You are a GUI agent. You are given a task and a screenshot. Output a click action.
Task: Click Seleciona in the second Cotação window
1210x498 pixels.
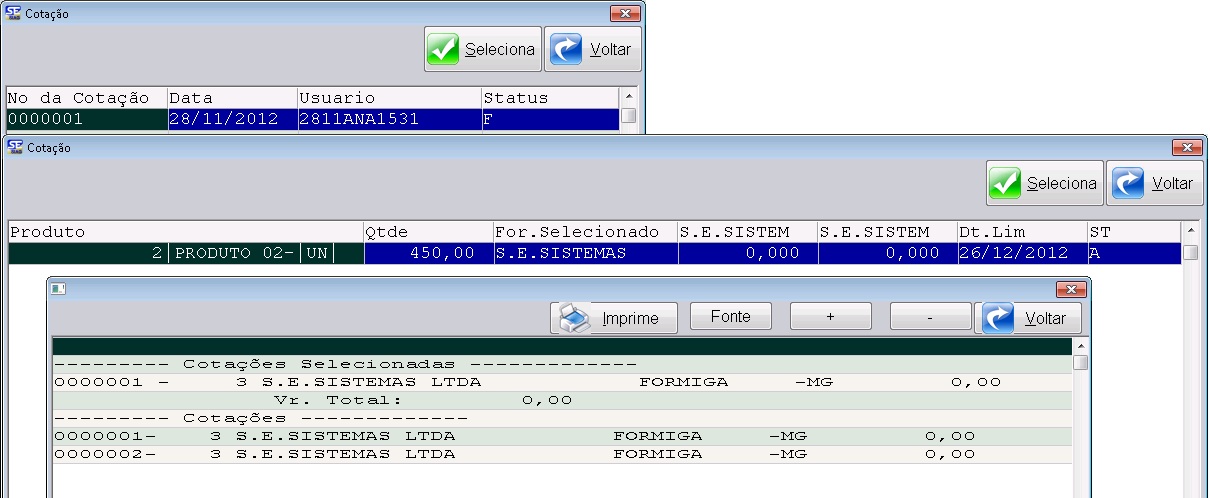[x=1045, y=184]
